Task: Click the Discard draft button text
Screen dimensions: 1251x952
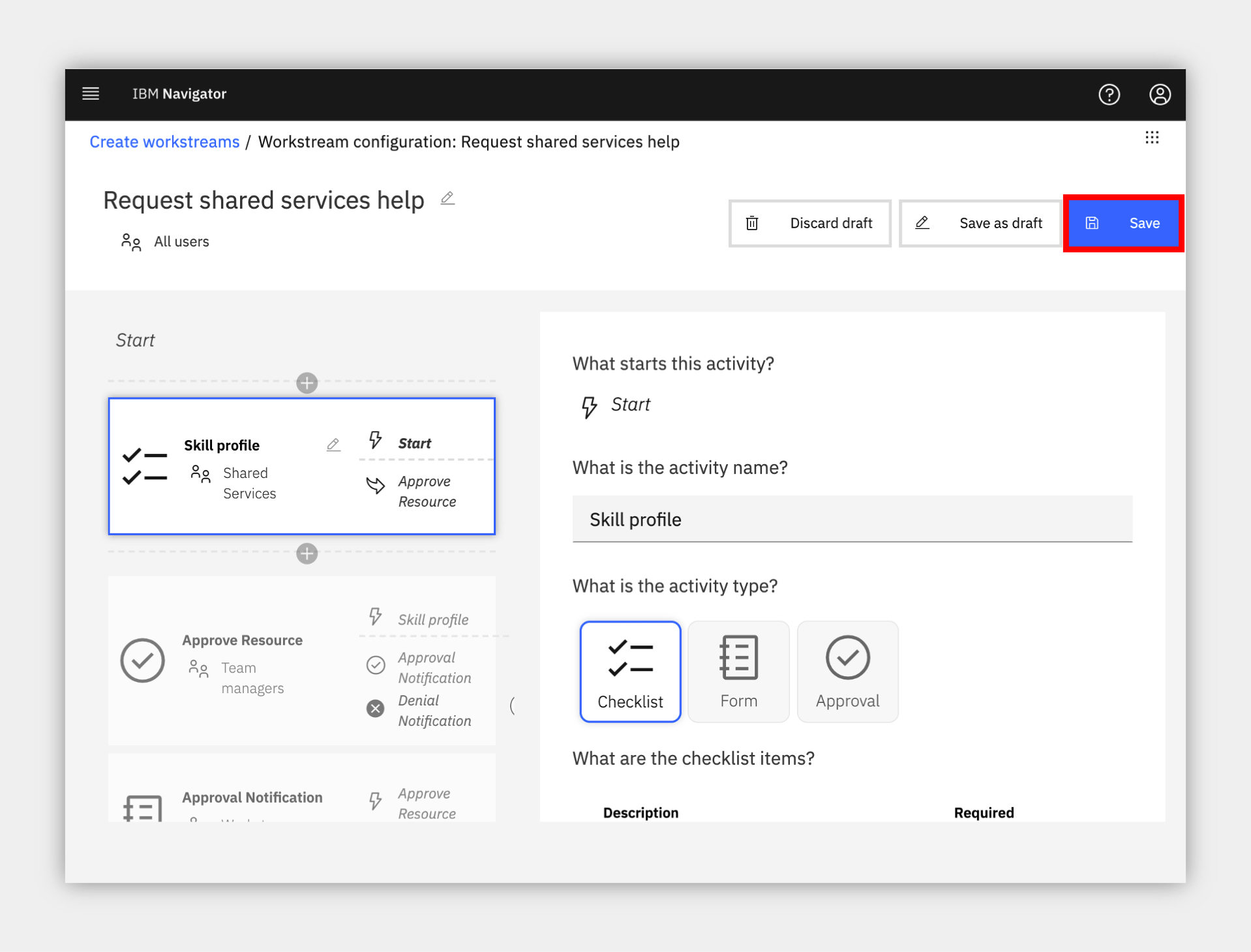Action: pos(831,223)
